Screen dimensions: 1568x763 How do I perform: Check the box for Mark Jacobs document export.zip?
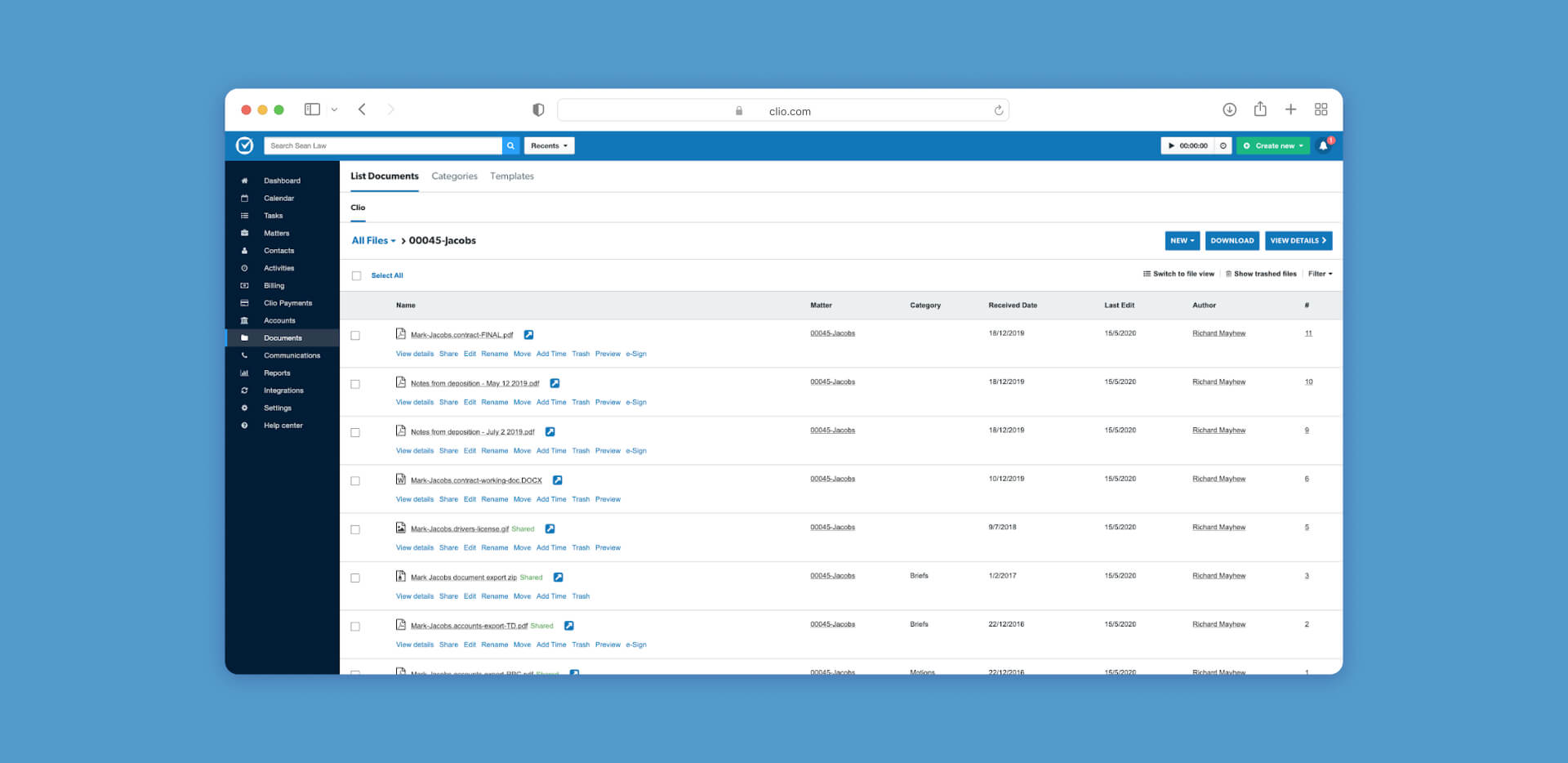355,578
